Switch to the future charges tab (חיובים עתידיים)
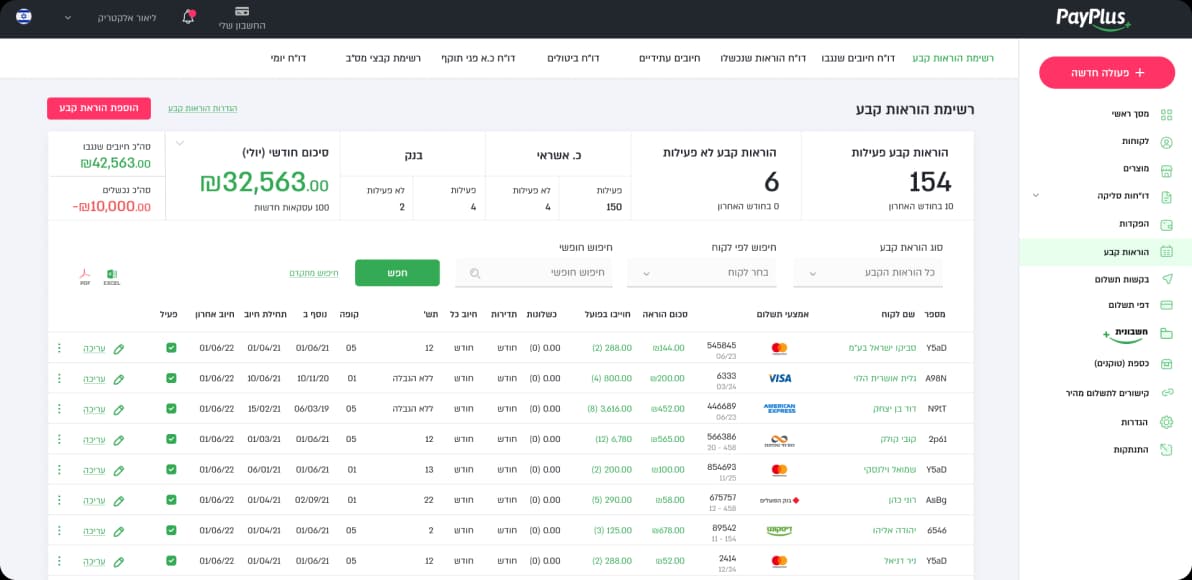 [670, 59]
